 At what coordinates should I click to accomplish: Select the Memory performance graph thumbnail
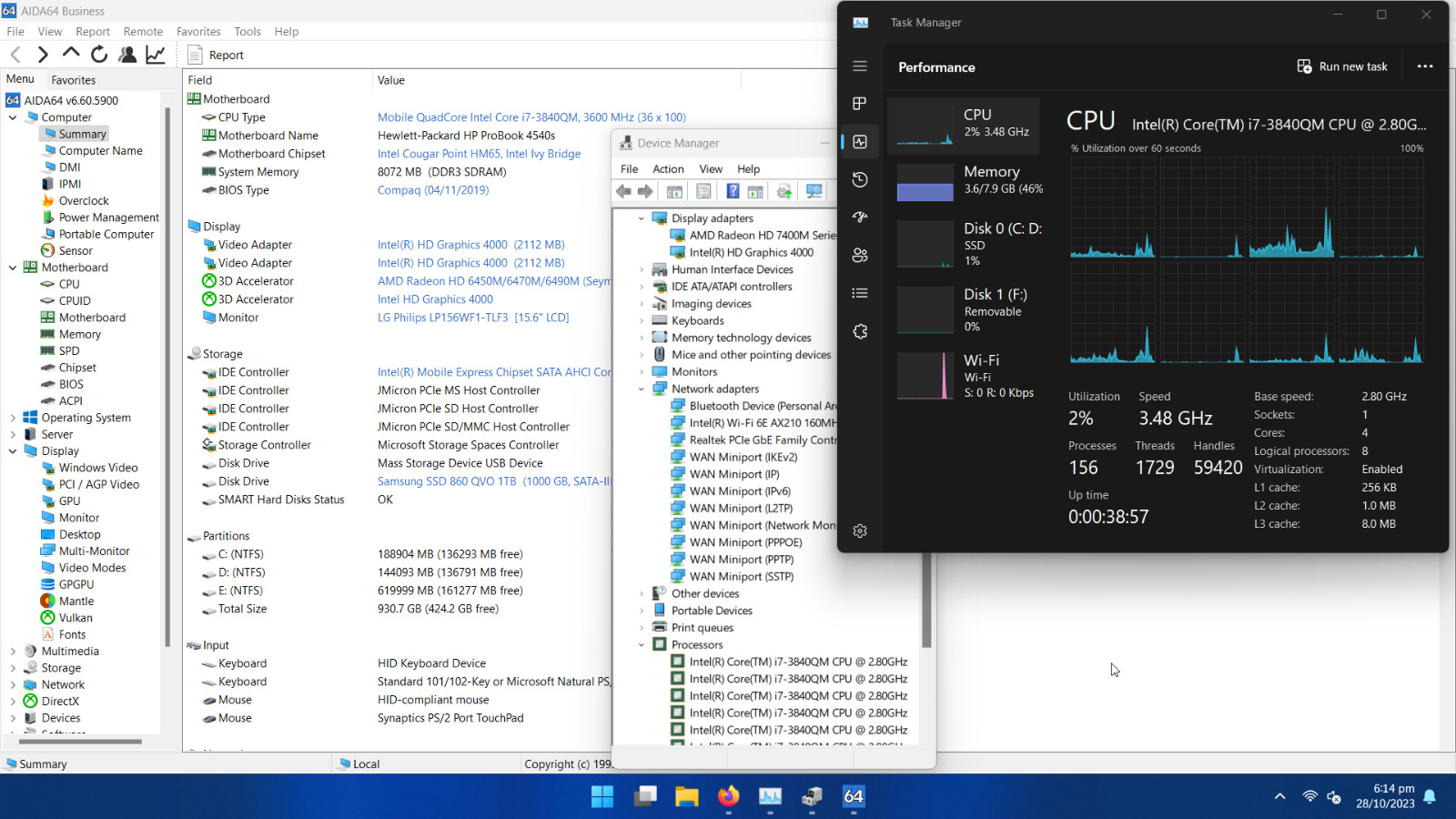(x=925, y=182)
